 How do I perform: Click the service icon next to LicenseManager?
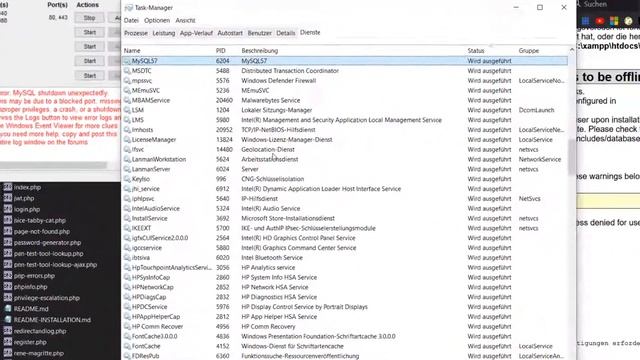pos(127,140)
